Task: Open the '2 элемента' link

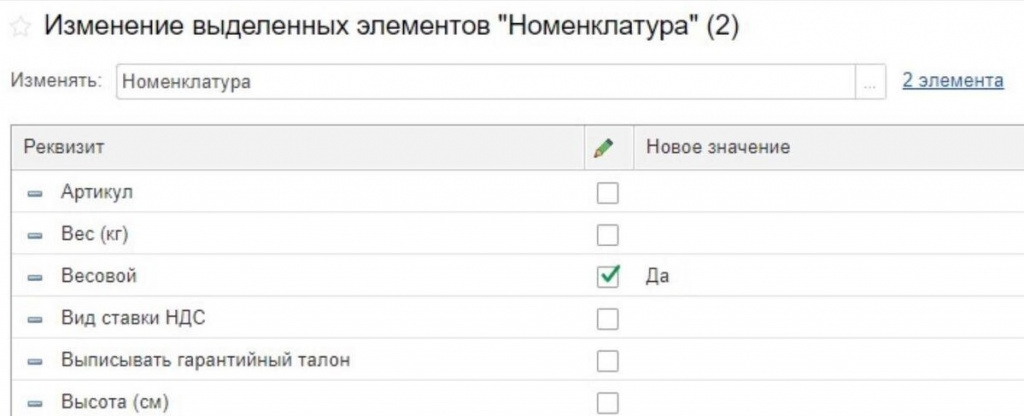Action: coord(952,81)
